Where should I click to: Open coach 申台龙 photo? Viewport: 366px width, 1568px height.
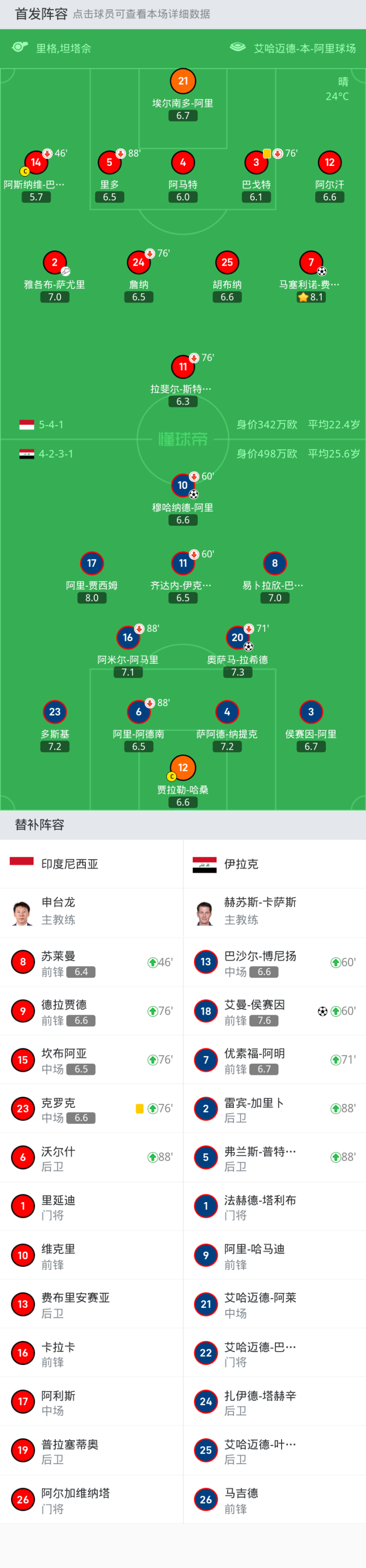click(22, 913)
